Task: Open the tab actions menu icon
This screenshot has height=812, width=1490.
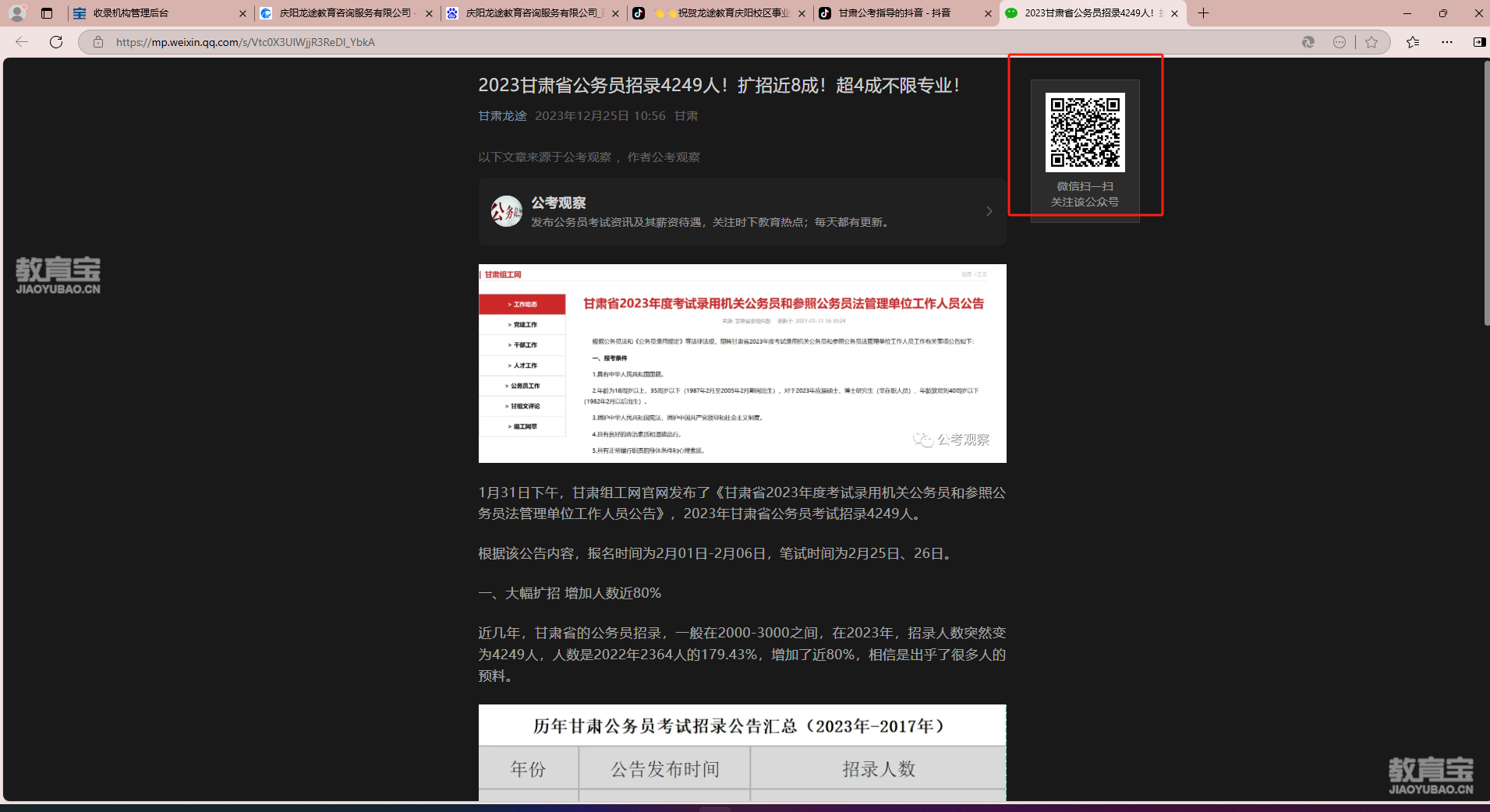Action: coord(47,13)
